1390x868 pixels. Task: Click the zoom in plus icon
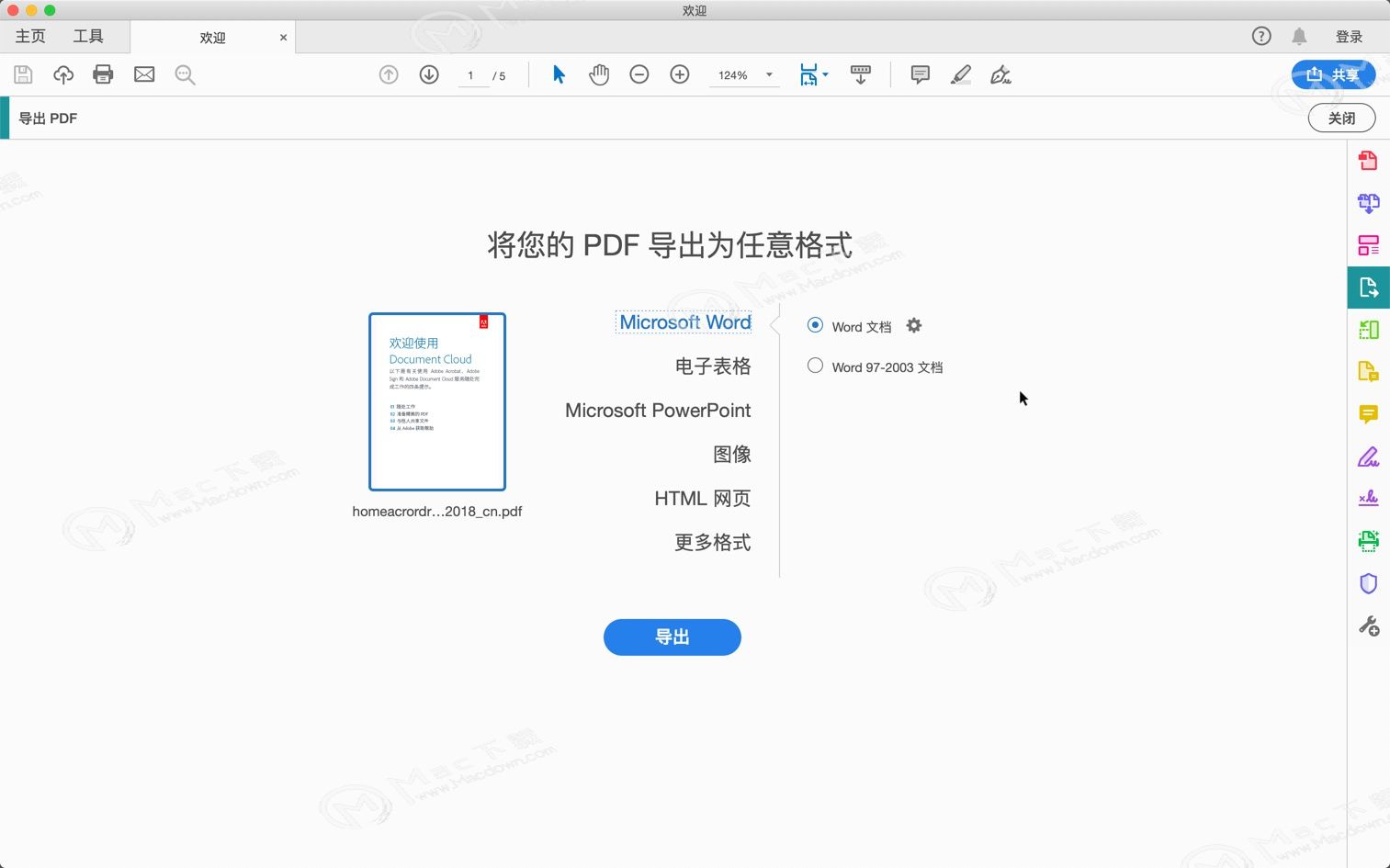[x=680, y=75]
